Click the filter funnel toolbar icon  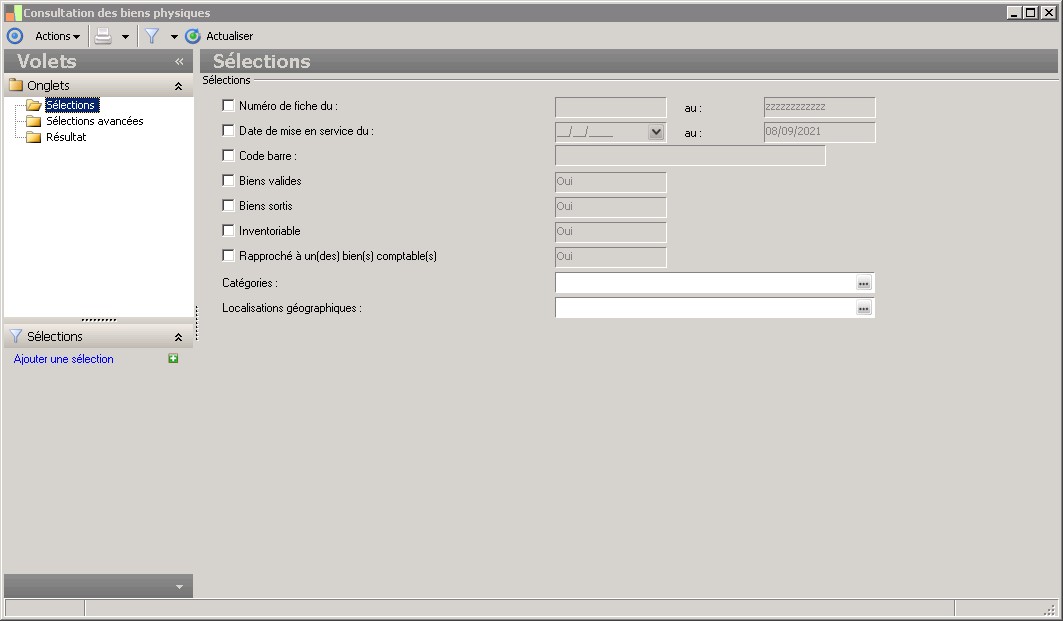152,36
